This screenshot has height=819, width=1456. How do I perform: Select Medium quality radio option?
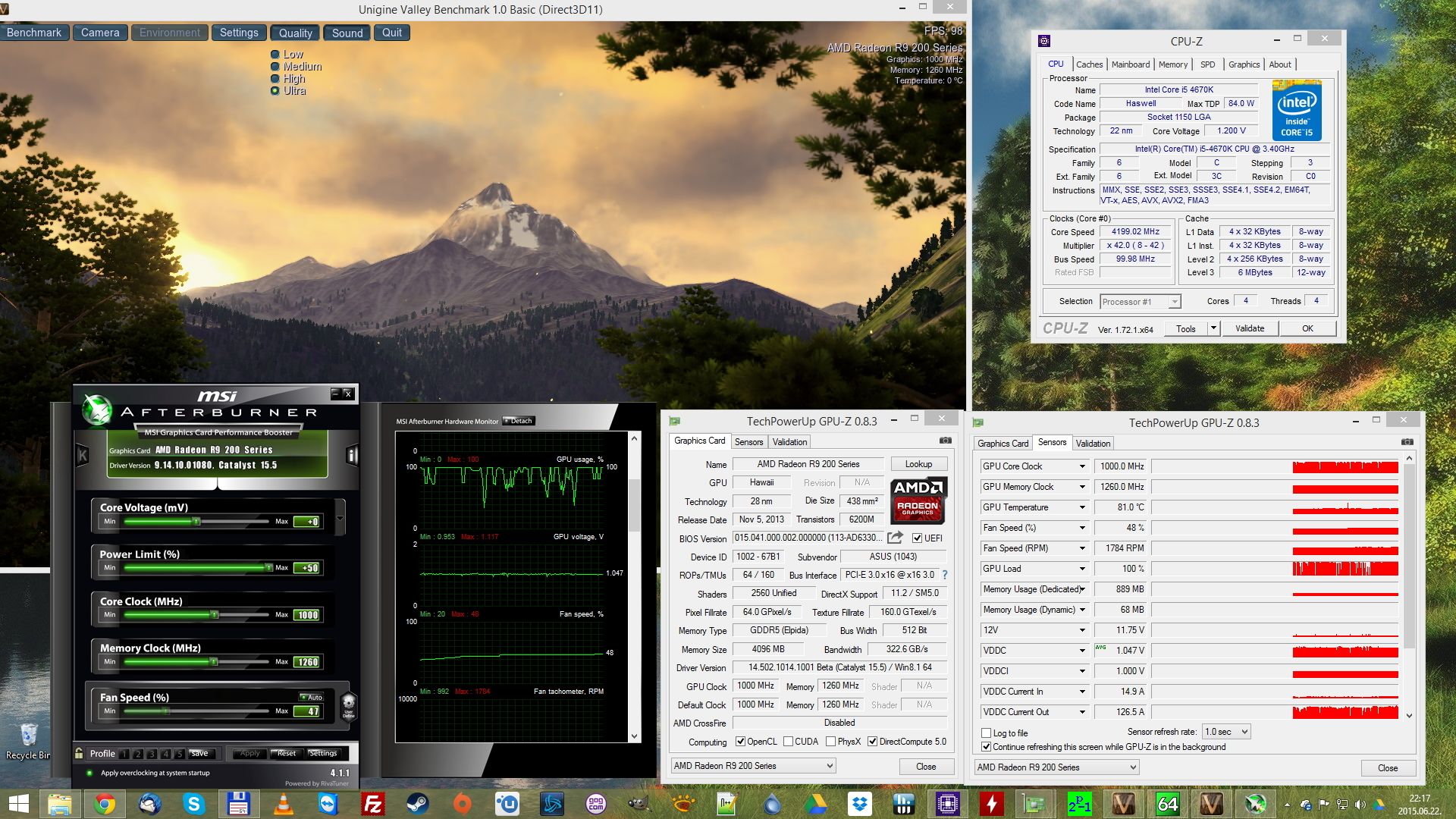[296, 67]
